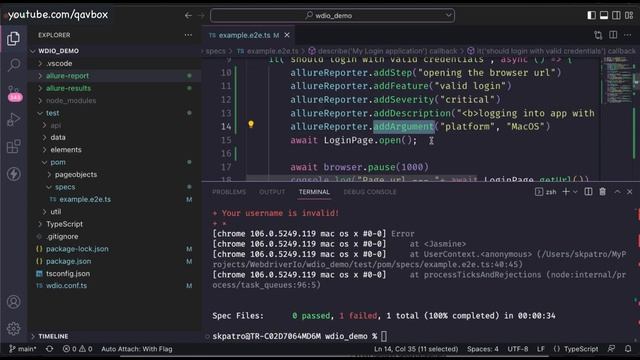Select the zsh terminal label
Viewport: 640px width, 360px height.
[x=546, y=192]
